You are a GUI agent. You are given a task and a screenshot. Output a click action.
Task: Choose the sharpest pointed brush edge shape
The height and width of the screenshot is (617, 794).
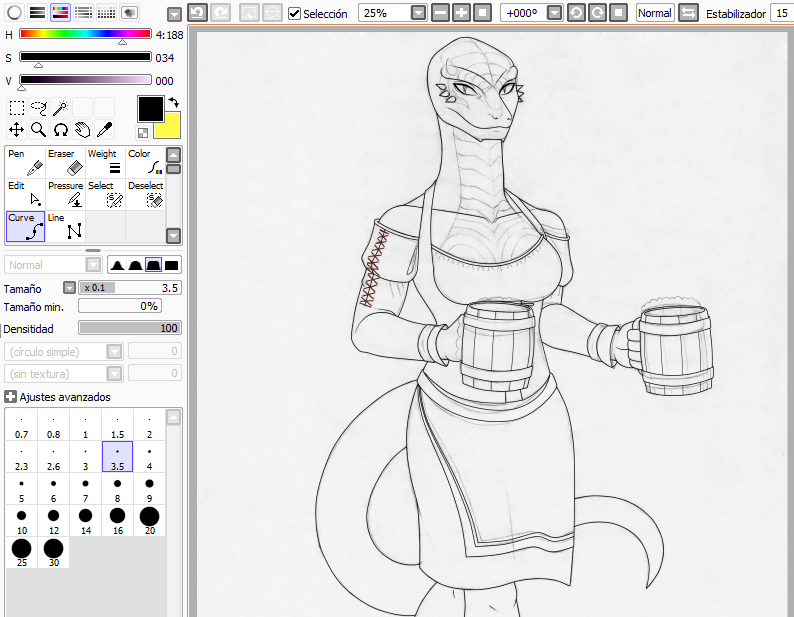point(117,265)
